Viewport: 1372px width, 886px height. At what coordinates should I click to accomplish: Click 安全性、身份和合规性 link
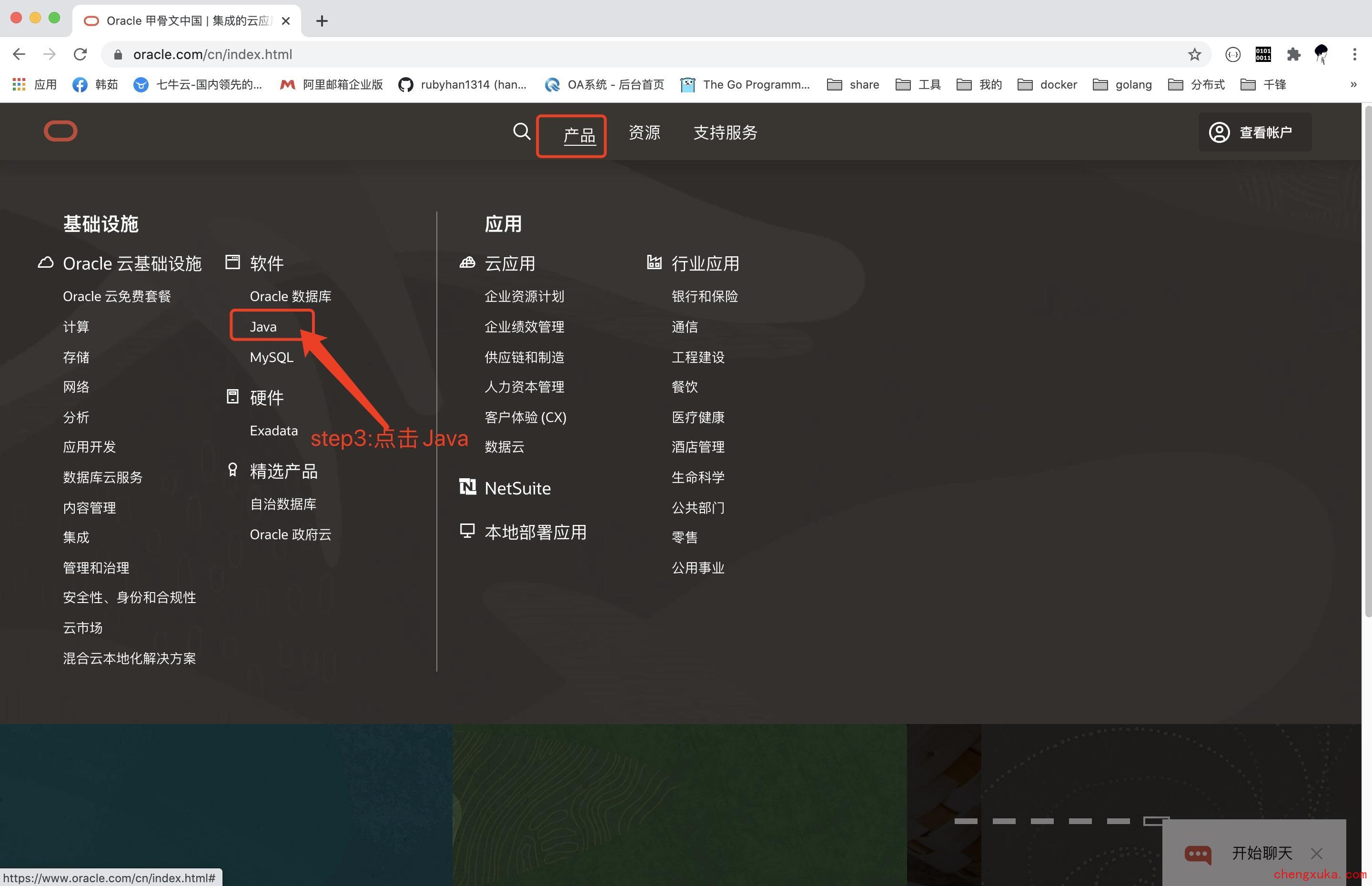click(130, 598)
